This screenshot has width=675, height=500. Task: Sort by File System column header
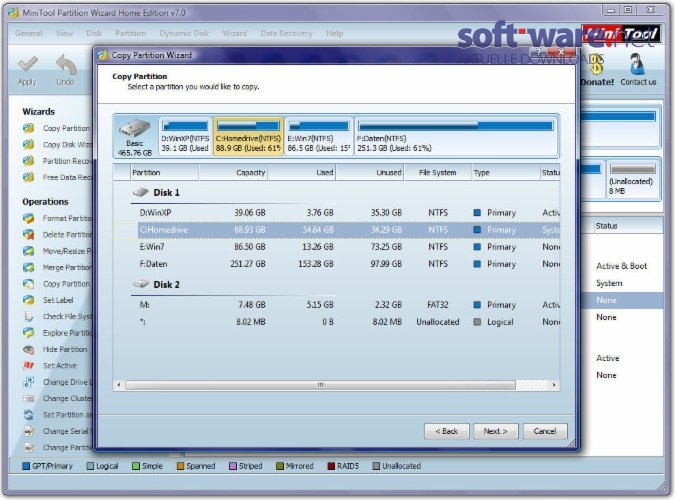click(437, 173)
